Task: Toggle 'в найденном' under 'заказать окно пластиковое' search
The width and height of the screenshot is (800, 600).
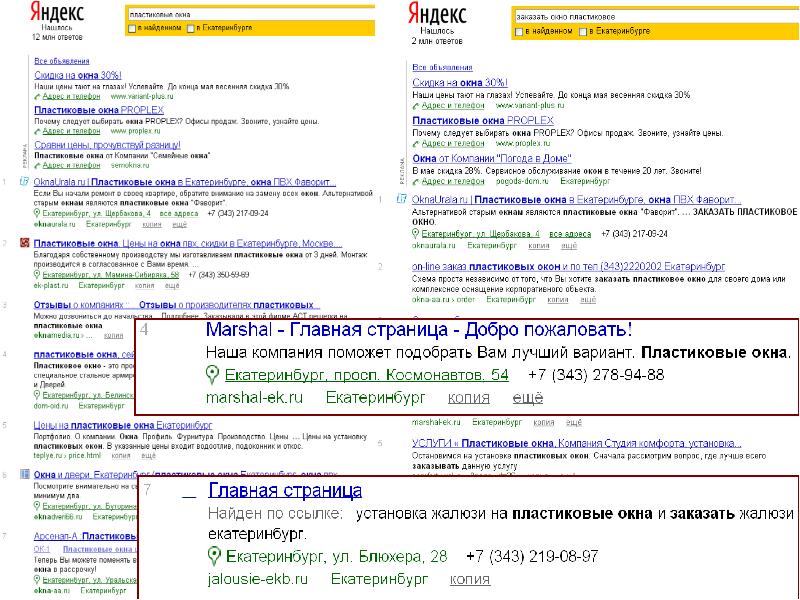Action: coord(519,31)
